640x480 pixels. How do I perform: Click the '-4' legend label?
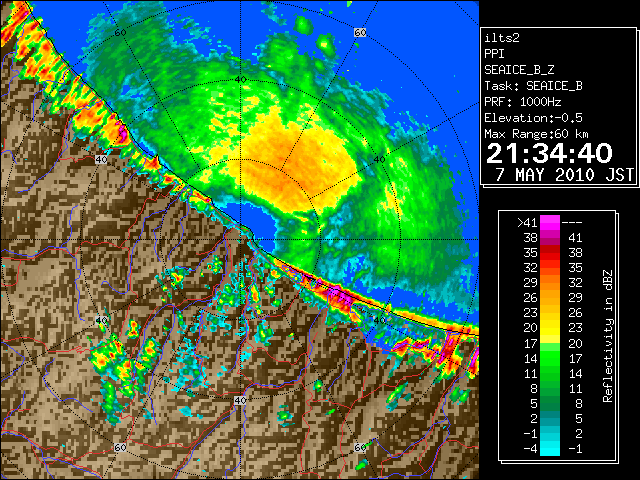coord(530,449)
